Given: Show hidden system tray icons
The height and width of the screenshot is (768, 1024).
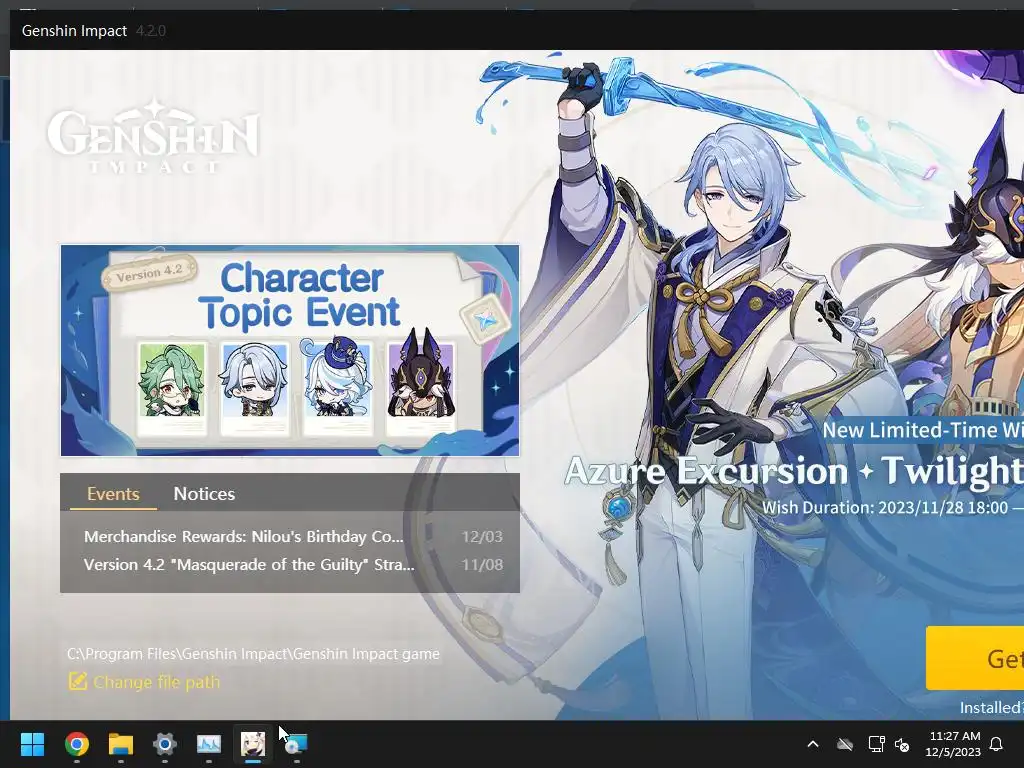Looking at the screenshot, I should click(813, 744).
